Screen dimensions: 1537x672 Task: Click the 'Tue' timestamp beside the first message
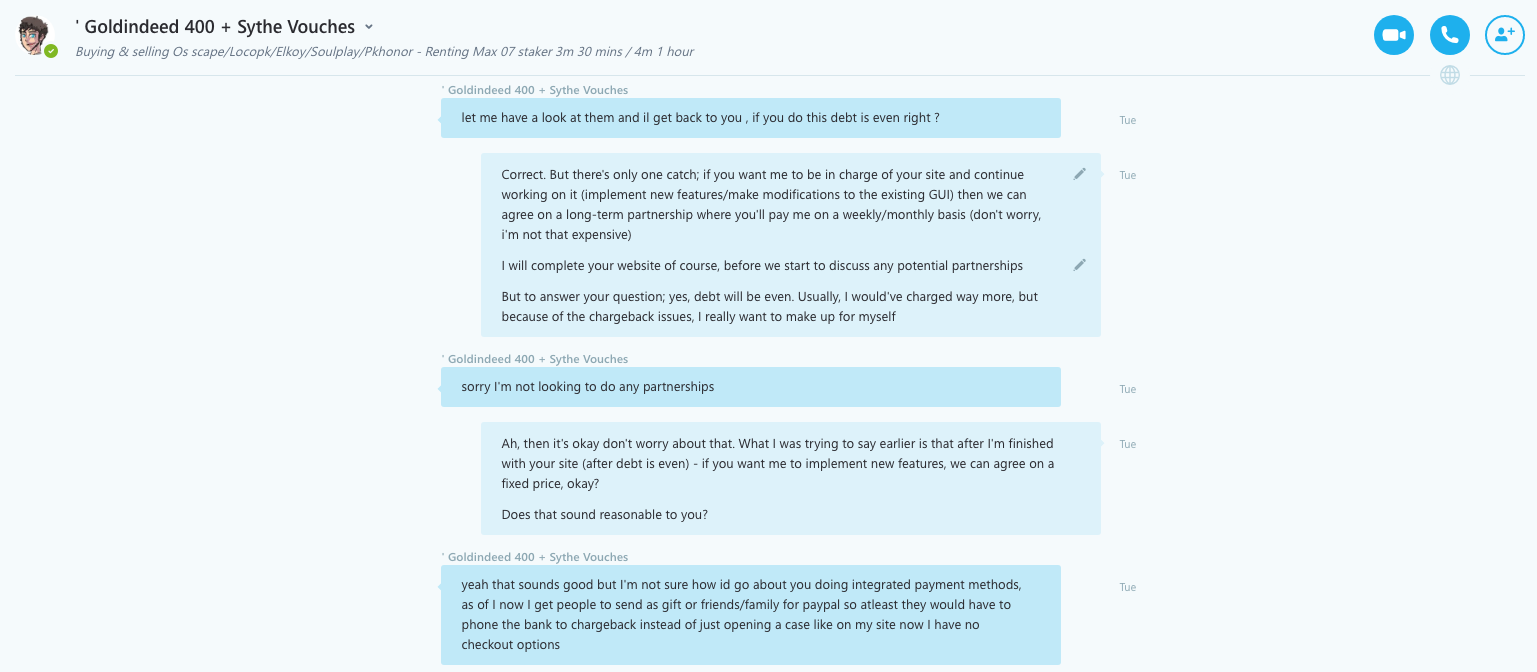point(1127,120)
